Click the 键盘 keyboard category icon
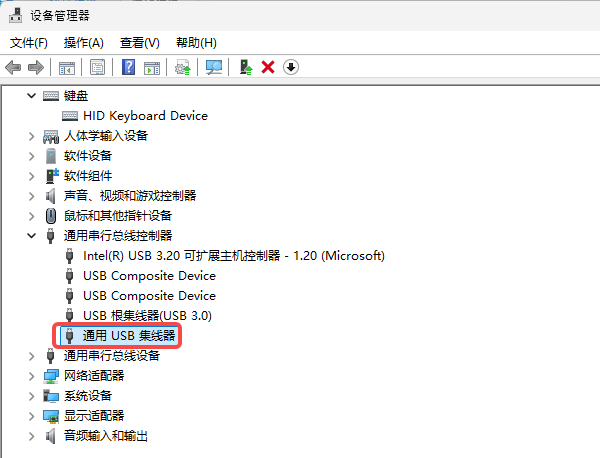Screen dimensions: 600x458 pos(51,96)
